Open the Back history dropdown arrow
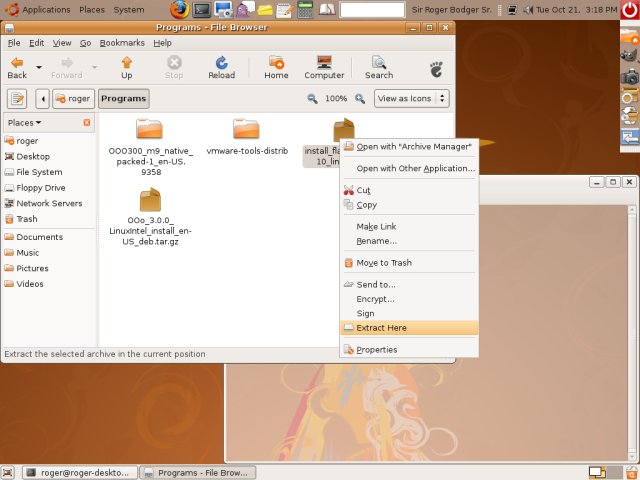 39,67
